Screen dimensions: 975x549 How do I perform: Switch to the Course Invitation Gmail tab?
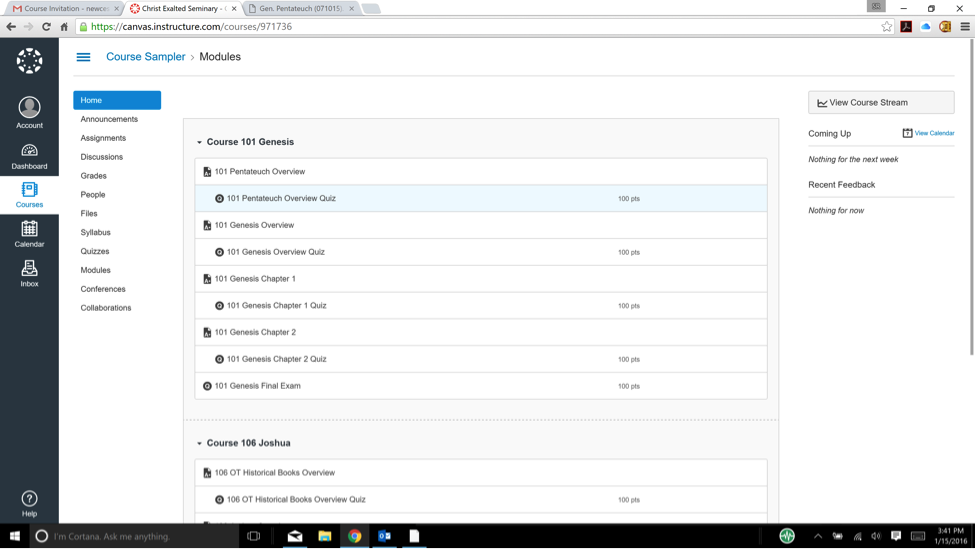point(65,9)
